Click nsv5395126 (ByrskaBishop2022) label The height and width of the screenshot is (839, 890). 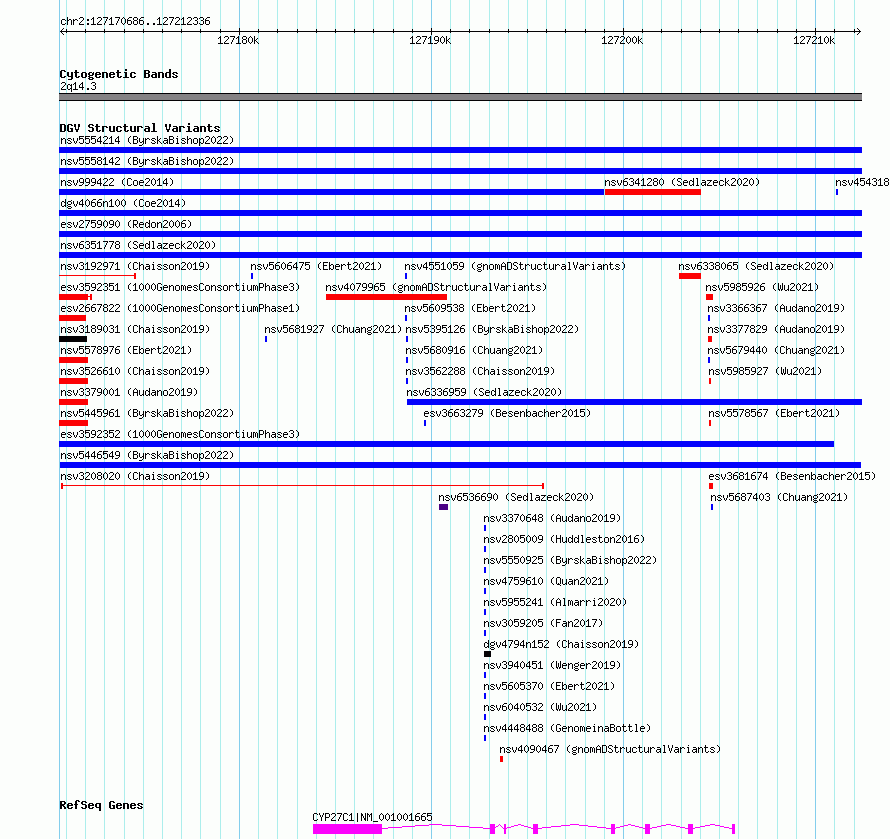492,329
